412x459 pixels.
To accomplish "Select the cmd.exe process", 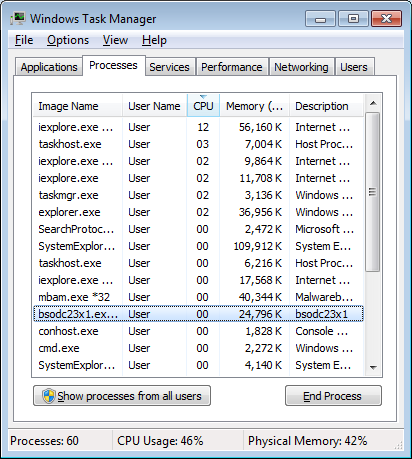I will pos(198,348).
